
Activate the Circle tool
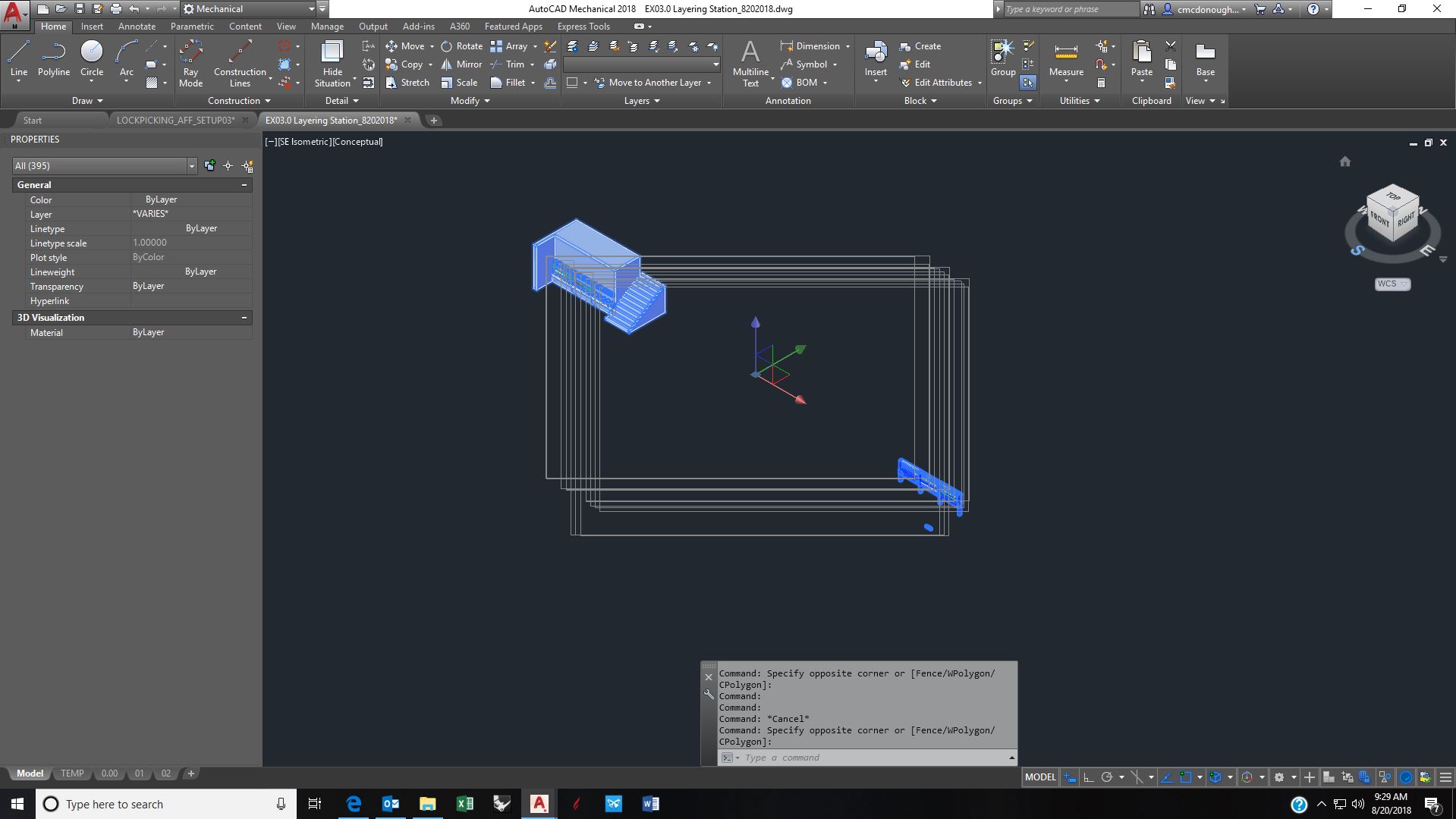point(92,59)
